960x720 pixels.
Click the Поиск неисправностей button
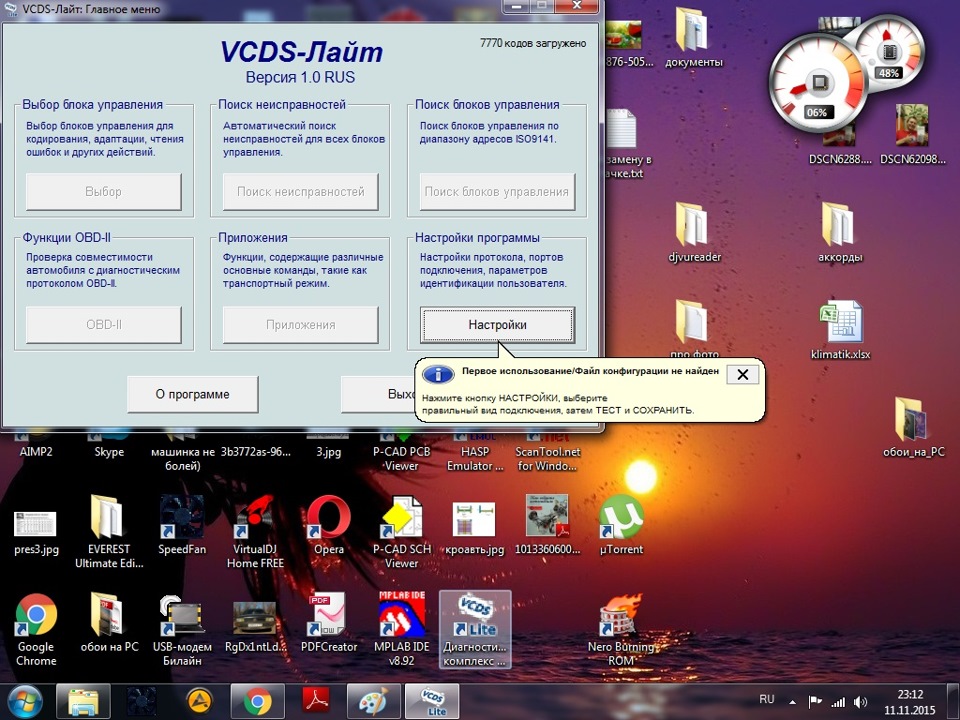[x=301, y=192]
